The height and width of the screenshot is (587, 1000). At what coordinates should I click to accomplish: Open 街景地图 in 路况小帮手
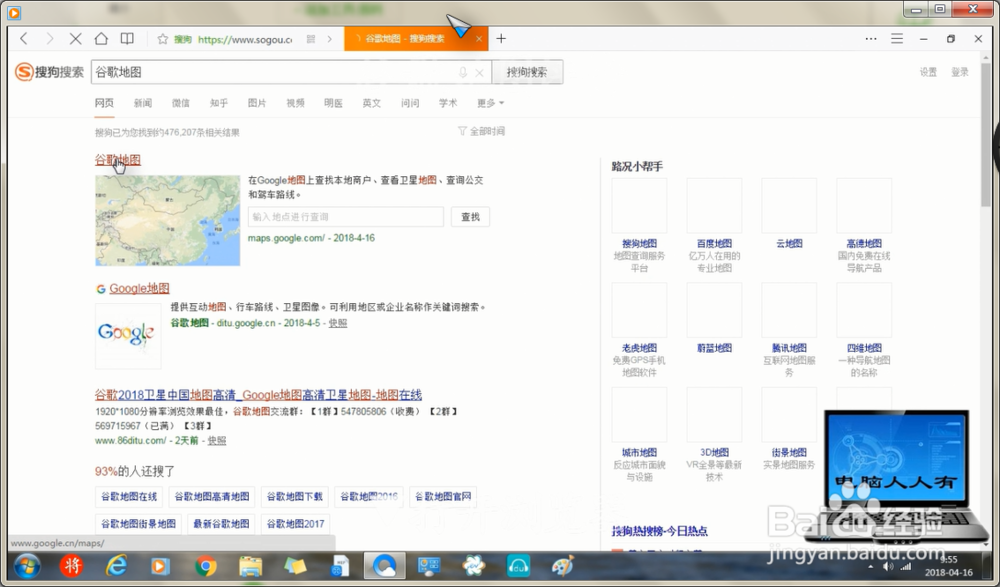(x=789, y=452)
